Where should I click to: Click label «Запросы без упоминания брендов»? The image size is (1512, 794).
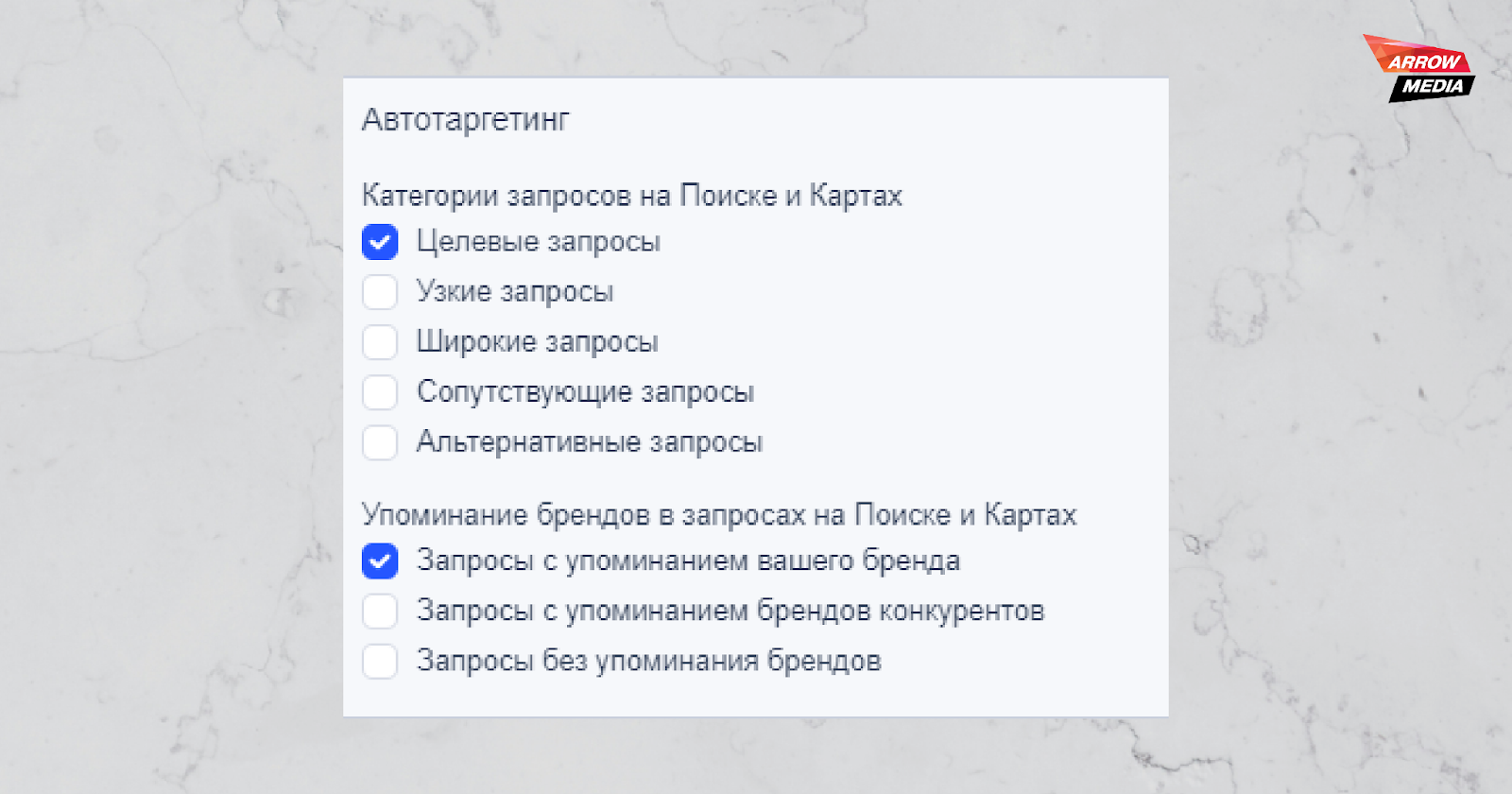coord(649,662)
